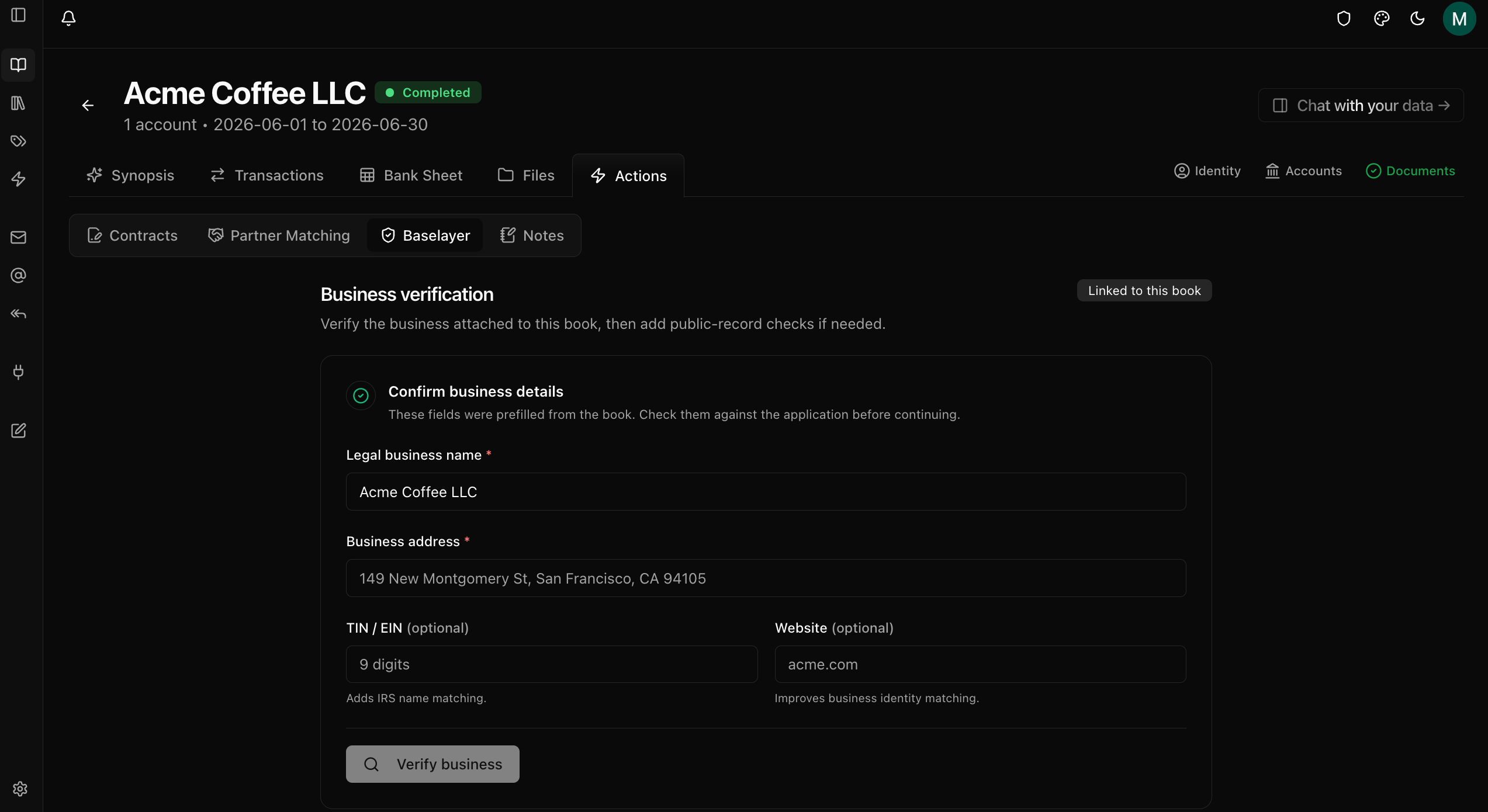Select the Contracts sub-tab

click(132, 235)
